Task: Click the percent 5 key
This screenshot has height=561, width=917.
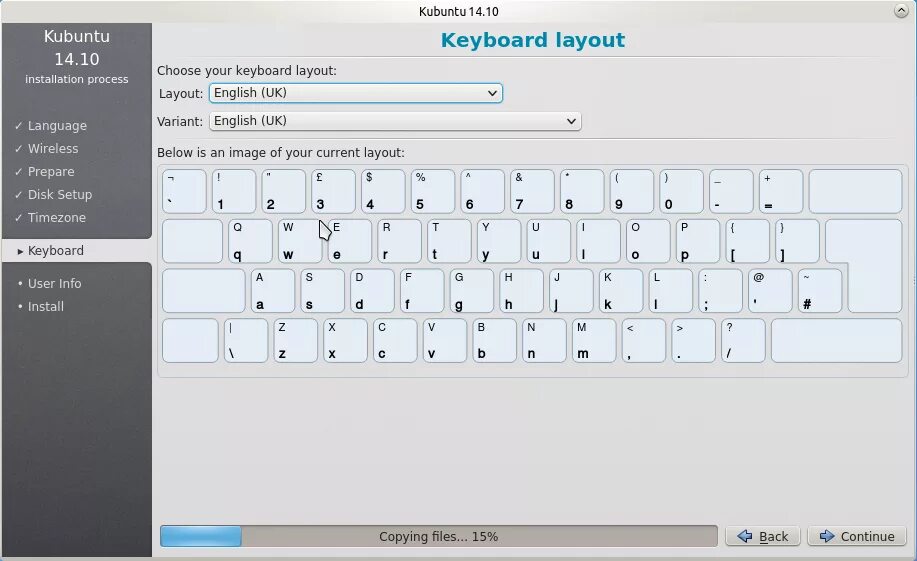Action: click(x=433, y=191)
